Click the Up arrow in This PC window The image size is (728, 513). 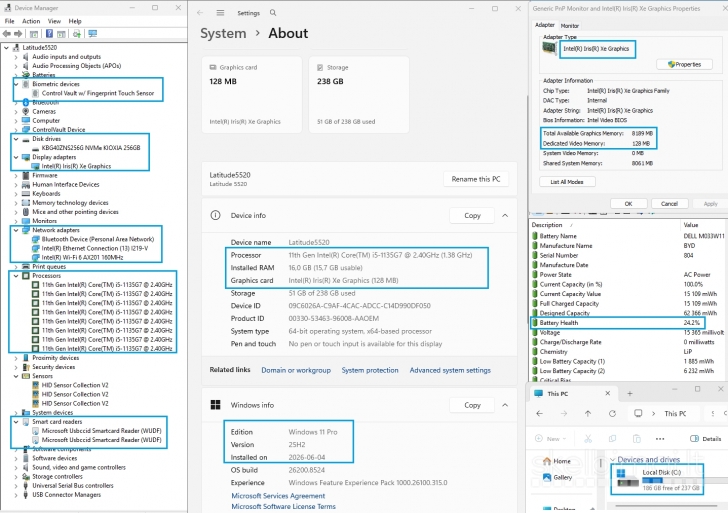(588, 413)
